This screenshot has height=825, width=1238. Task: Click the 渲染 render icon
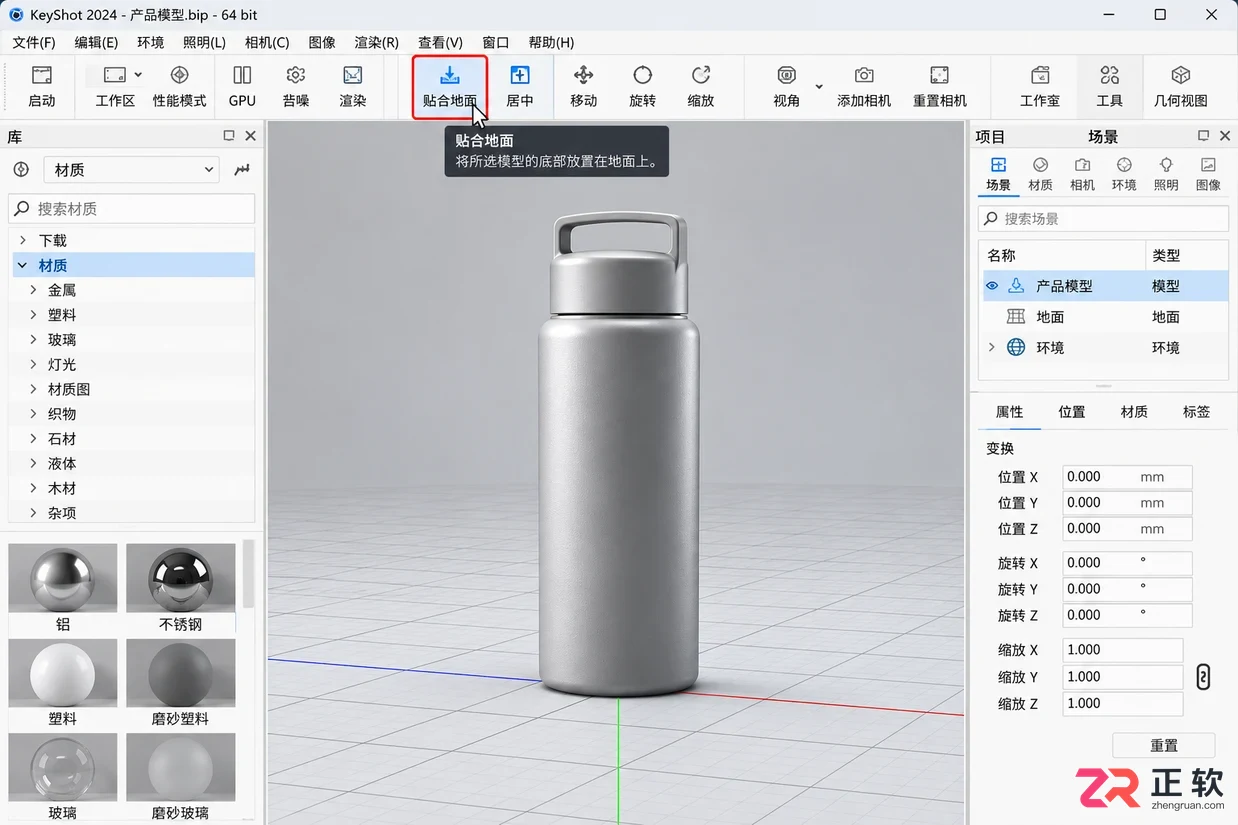tap(352, 87)
